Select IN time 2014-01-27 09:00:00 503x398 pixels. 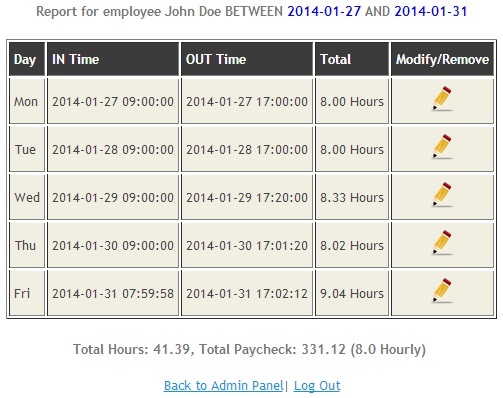(x=113, y=101)
